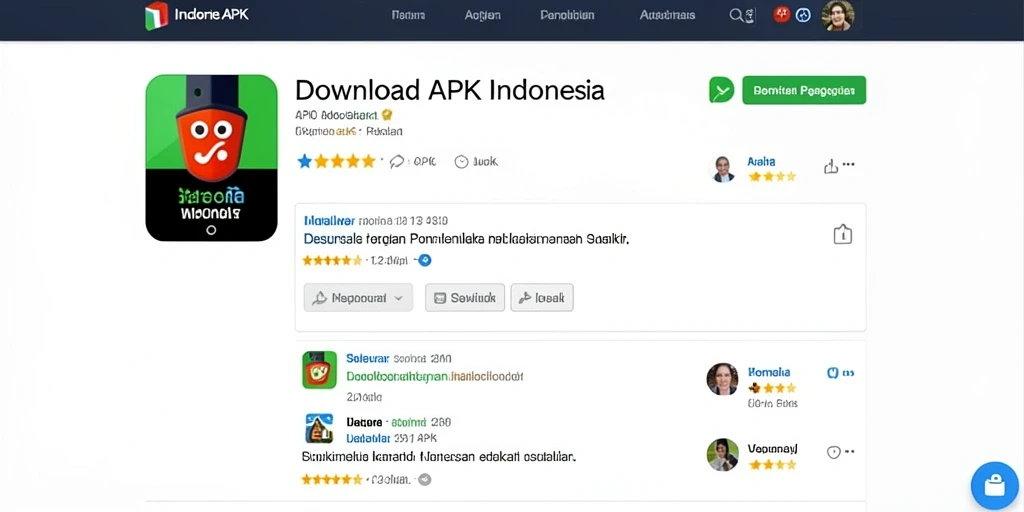This screenshot has height=512, width=1024.
Task: Click the Veponnayl username
Action: [773, 449]
